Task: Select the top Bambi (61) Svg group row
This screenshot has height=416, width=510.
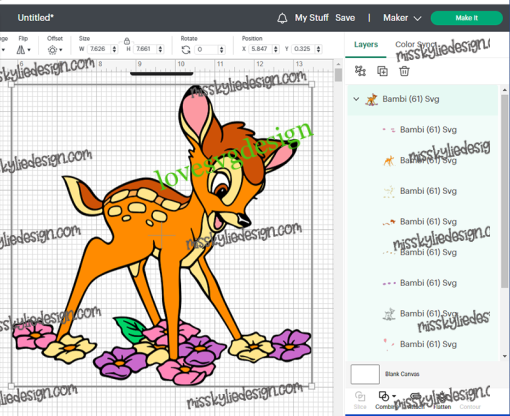Action: [x=422, y=99]
